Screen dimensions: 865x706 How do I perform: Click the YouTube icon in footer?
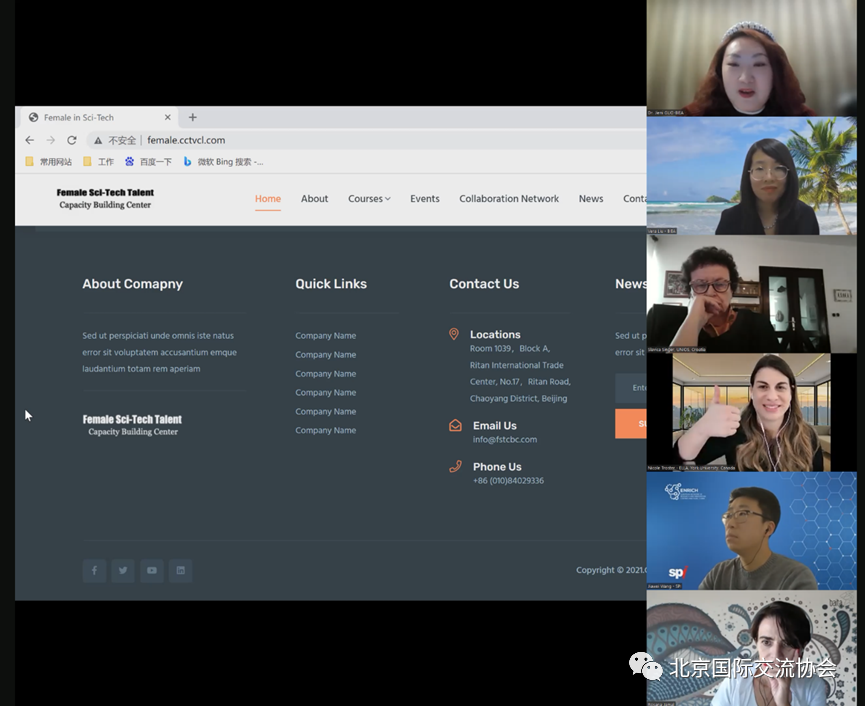click(x=152, y=571)
